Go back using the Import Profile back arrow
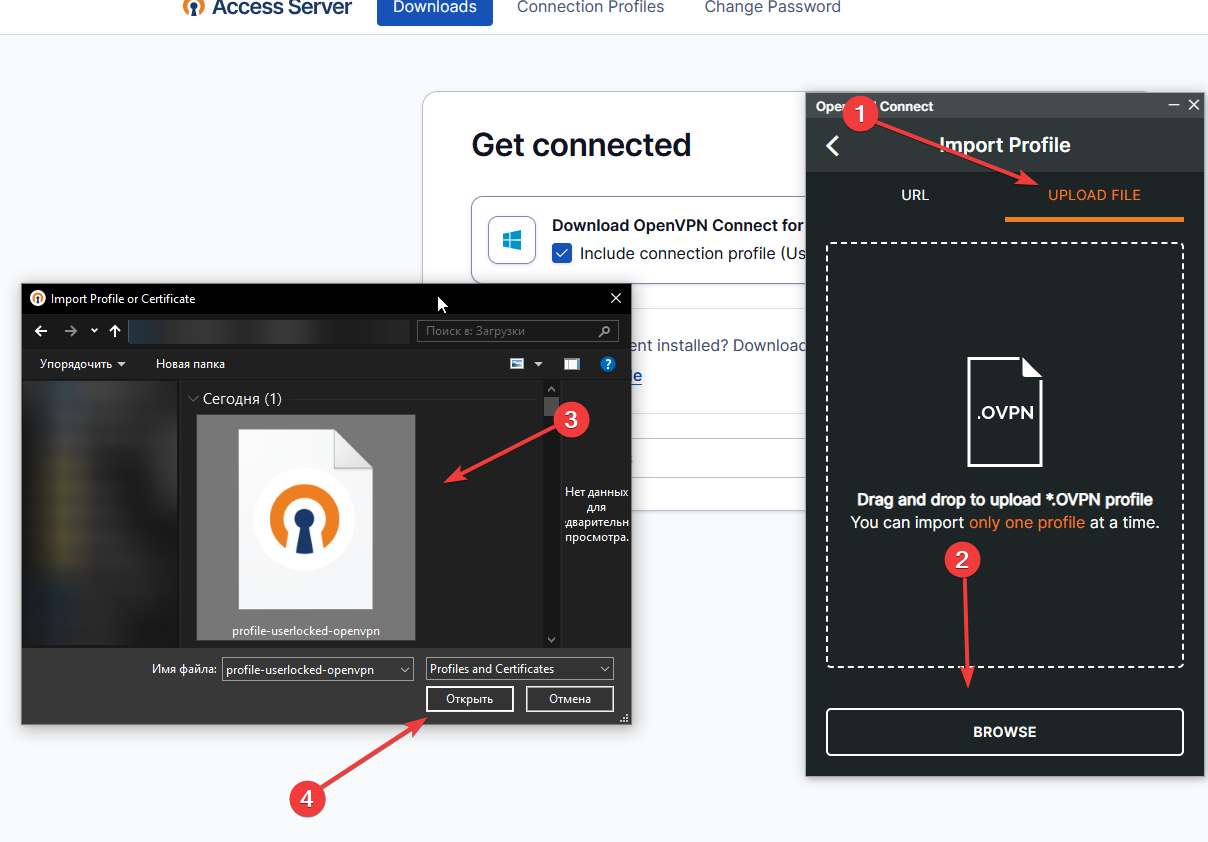This screenshot has width=1208, height=842. coord(832,146)
